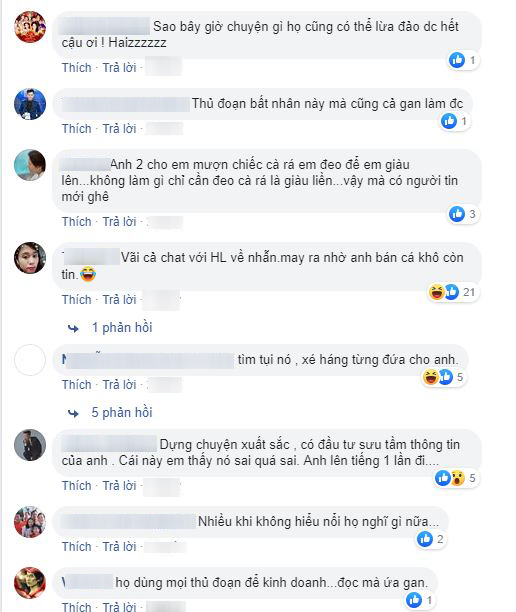The image size is (516, 612).
Task: Expand the '5 phản hồi' replies thread
Action: (x=122, y=412)
